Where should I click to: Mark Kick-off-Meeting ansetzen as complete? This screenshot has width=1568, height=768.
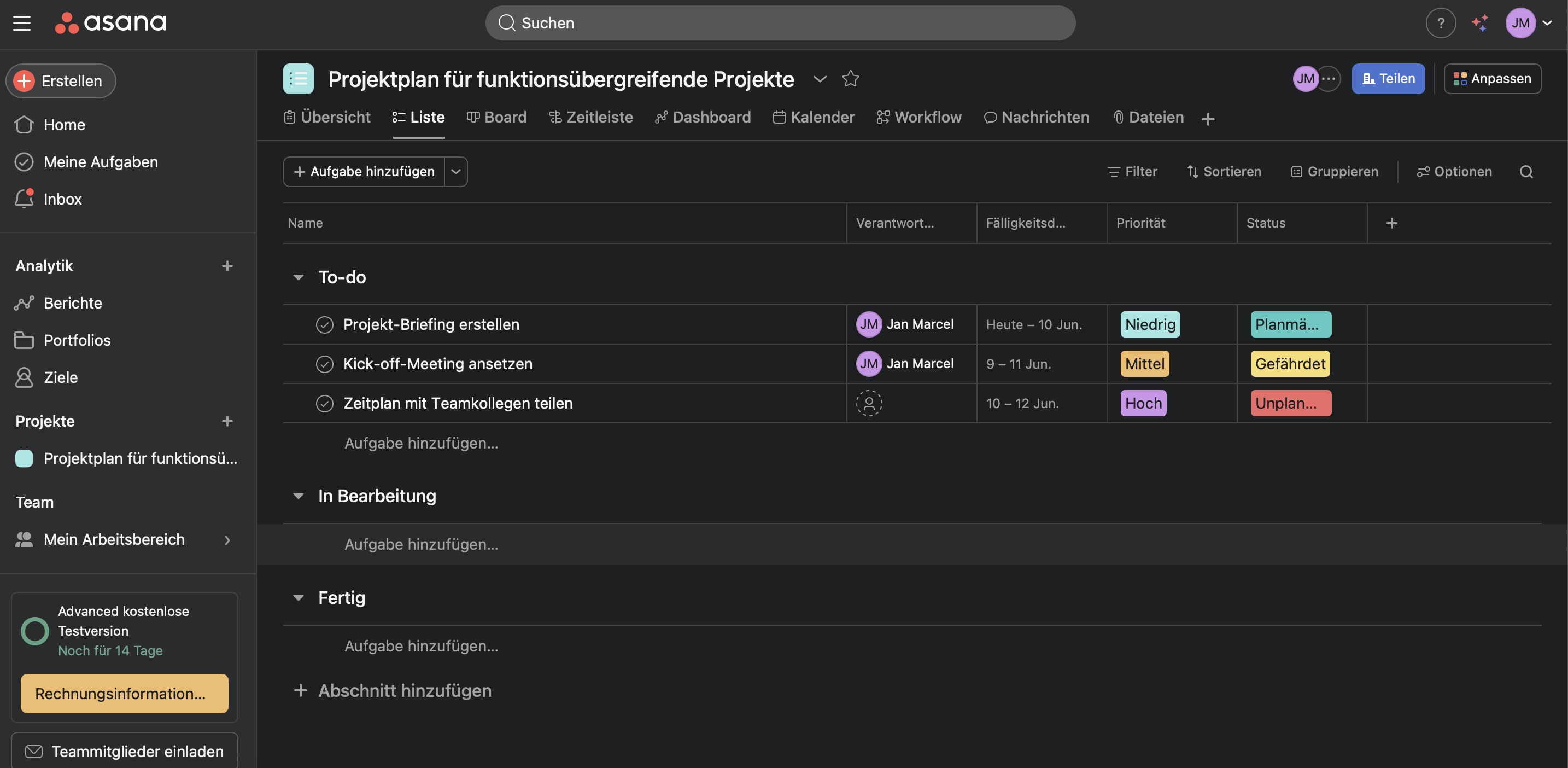(324, 364)
